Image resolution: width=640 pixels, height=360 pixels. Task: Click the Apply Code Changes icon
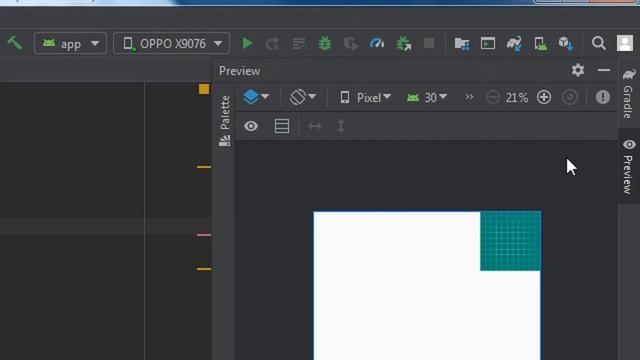tap(299, 43)
